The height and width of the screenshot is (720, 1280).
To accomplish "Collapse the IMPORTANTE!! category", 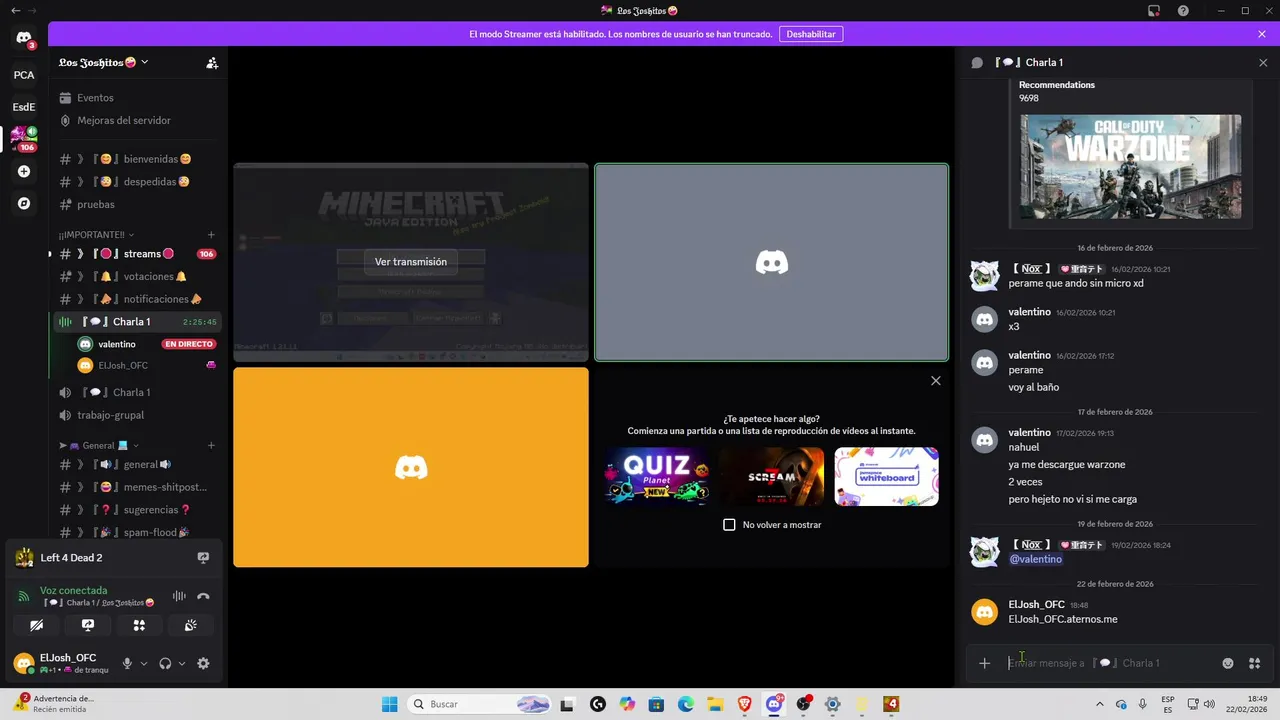I will [96, 235].
